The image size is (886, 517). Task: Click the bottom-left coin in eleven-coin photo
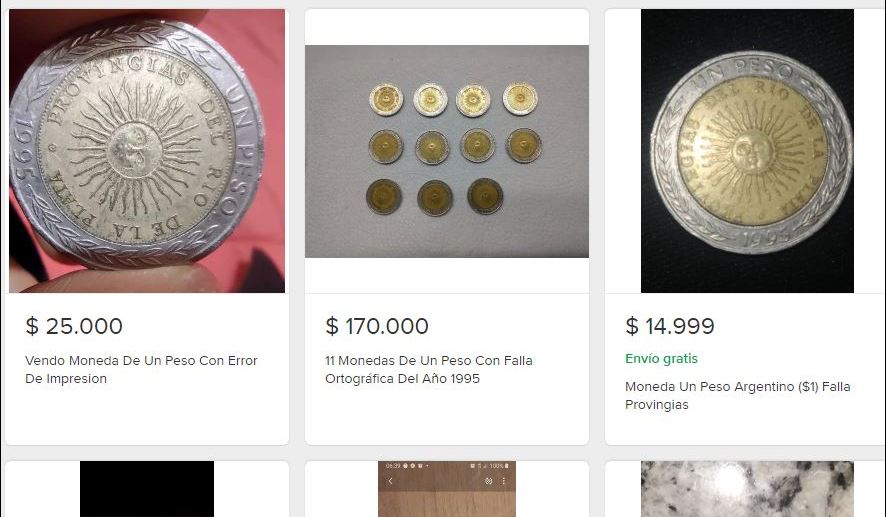click(x=383, y=196)
